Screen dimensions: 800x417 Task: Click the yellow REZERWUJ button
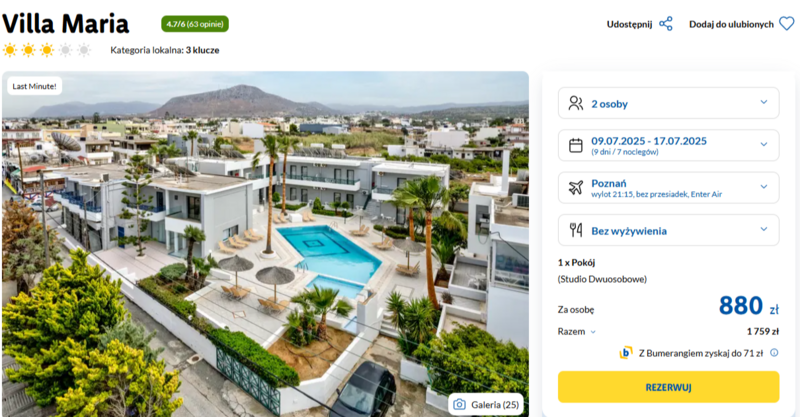[668, 387]
